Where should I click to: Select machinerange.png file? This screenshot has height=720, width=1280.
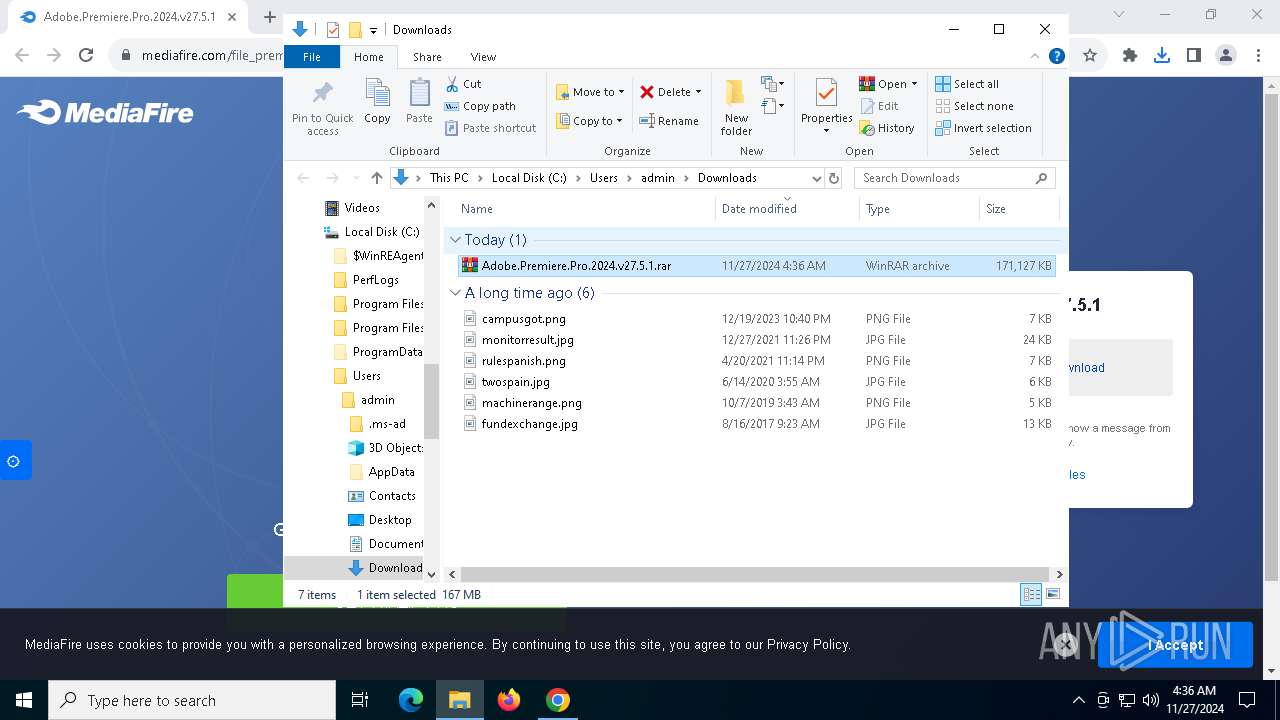coord(757,403)
